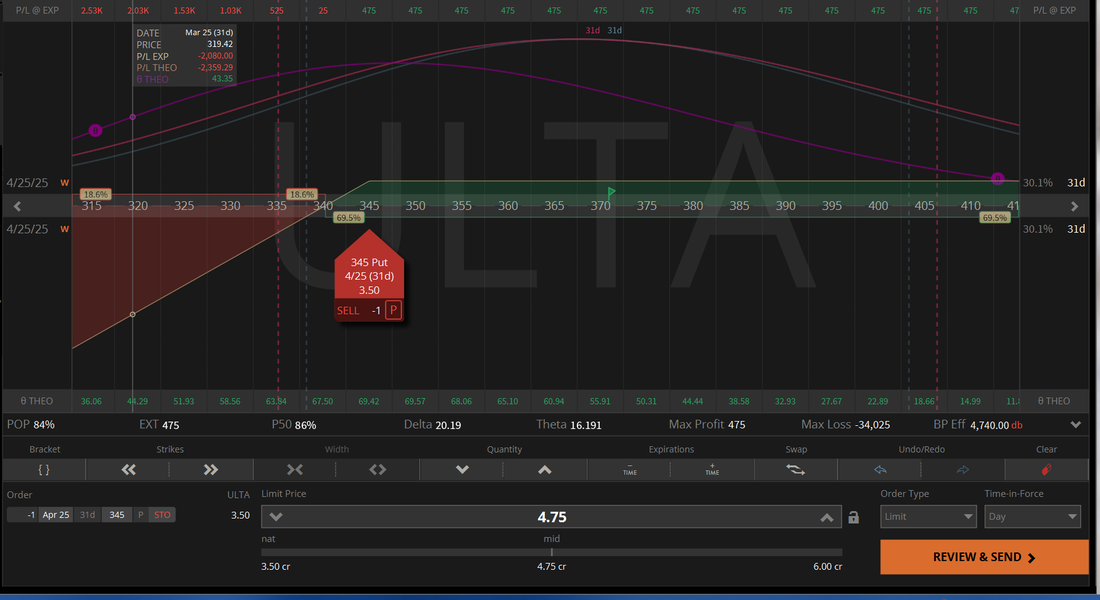Lower the limit price with down chevron
Image resolution: width=1100 pixels, height=600 pixels.
[x=276, y=517]
